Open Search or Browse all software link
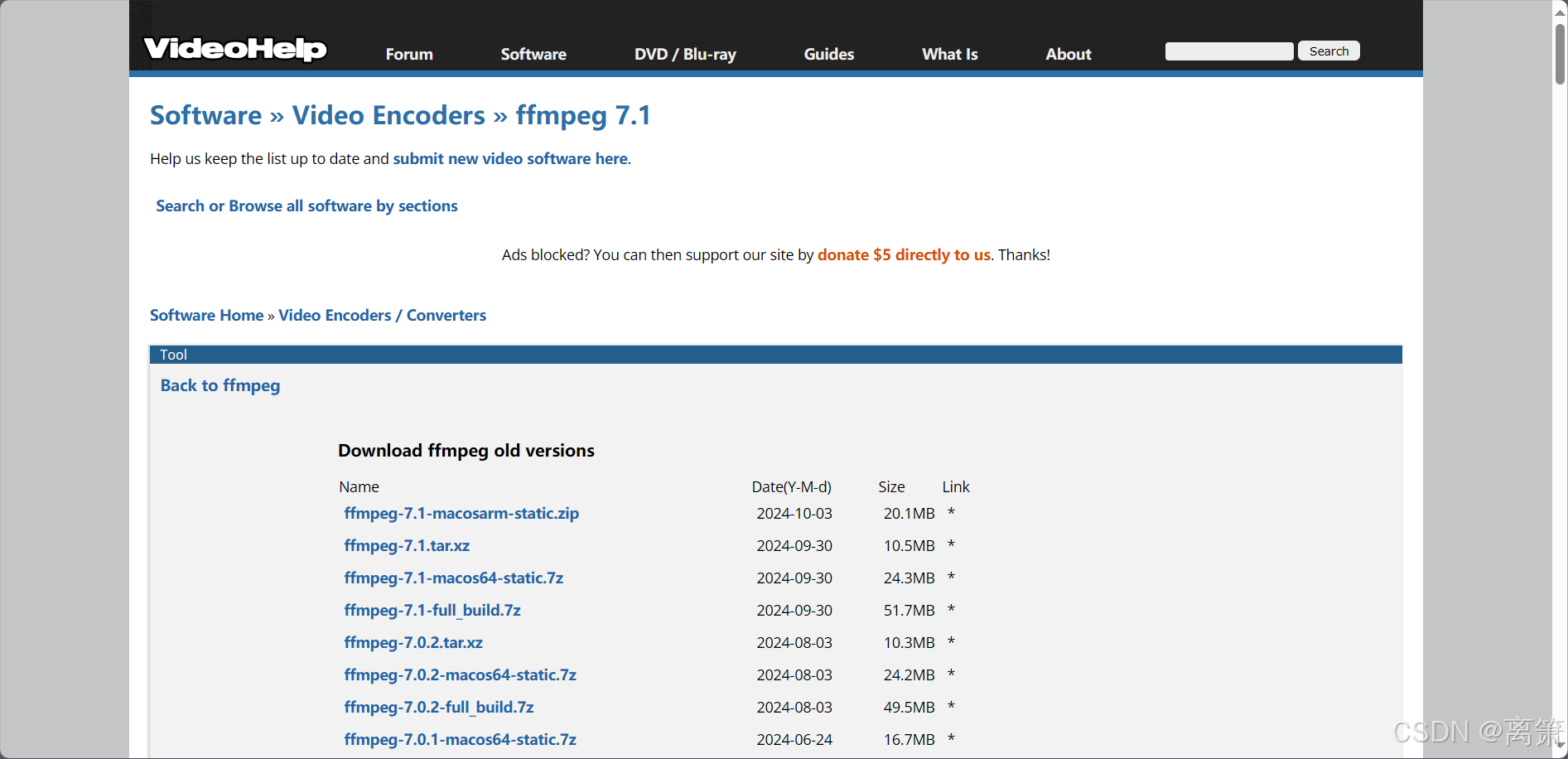 coord(306,205)
